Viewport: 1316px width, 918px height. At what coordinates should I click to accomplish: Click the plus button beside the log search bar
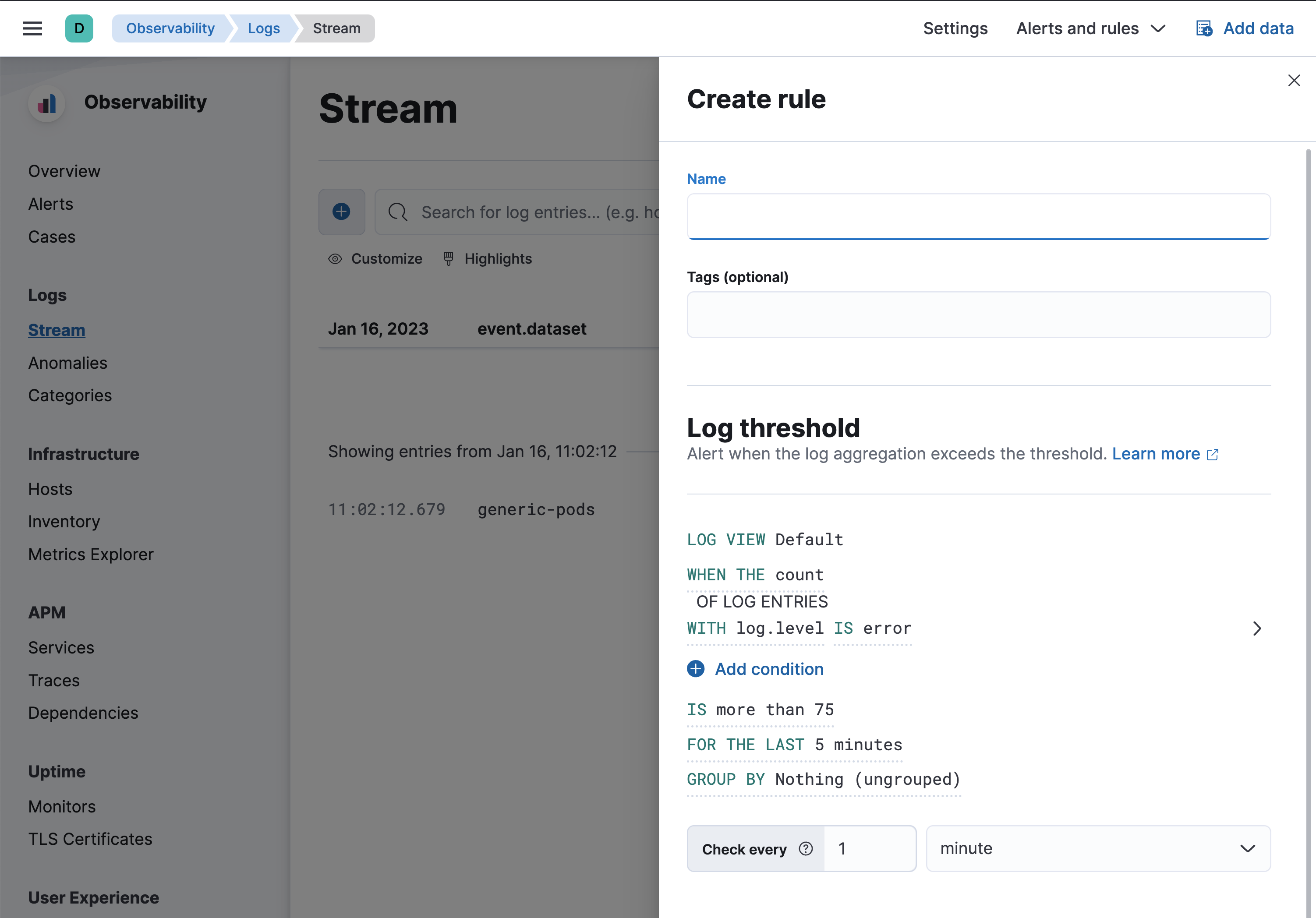click(x=341, y=212)
